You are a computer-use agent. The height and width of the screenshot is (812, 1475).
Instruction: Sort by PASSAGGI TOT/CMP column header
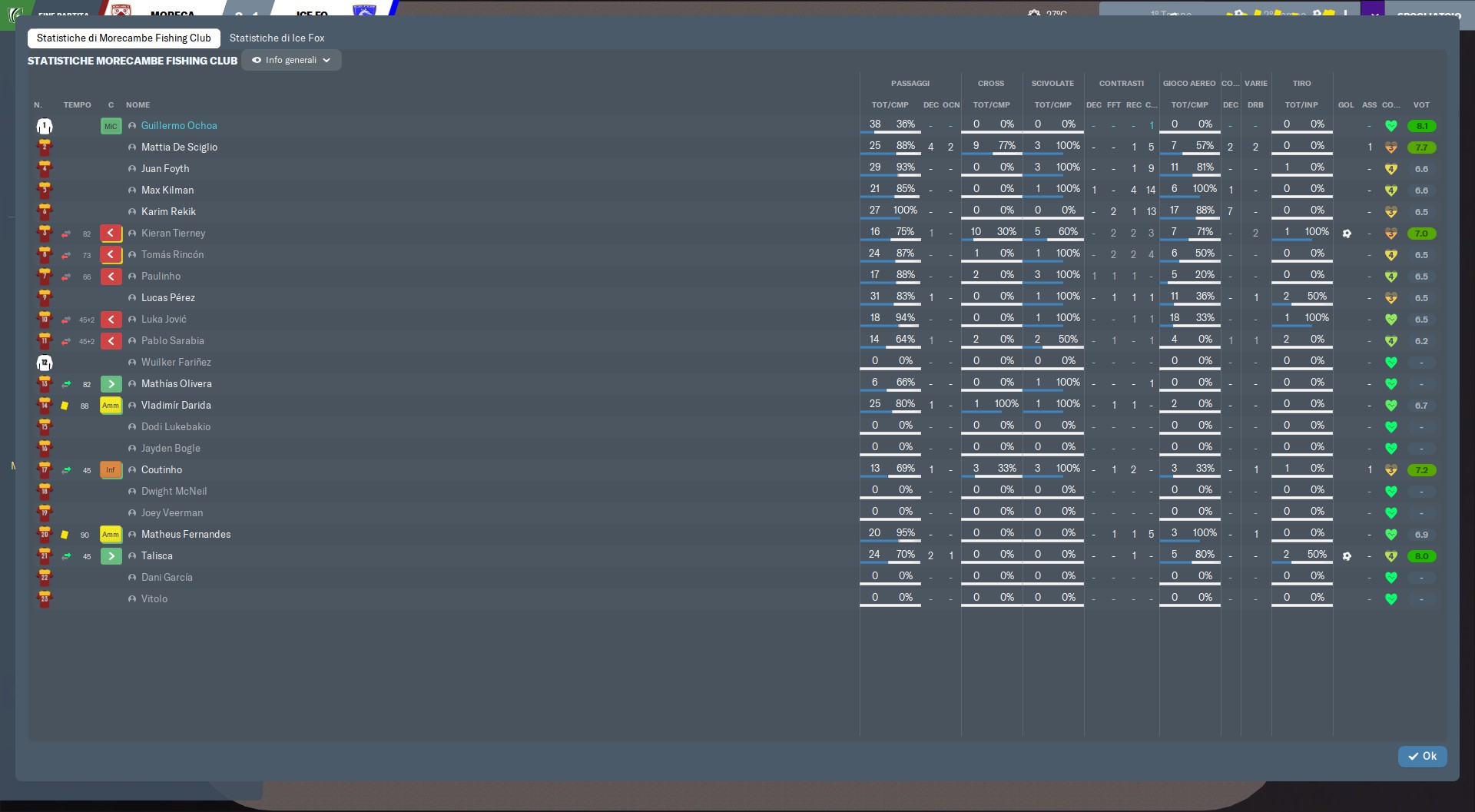coord(890,105)
